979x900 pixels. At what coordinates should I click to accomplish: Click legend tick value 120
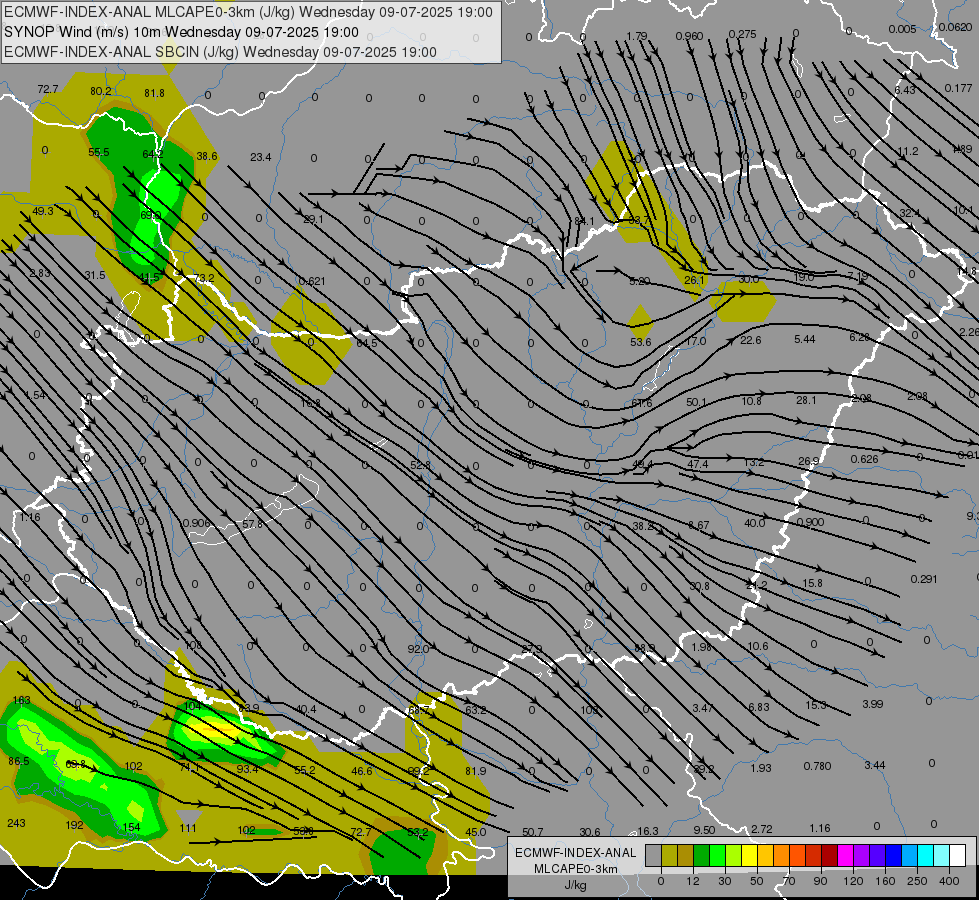[x=853, y=881]
